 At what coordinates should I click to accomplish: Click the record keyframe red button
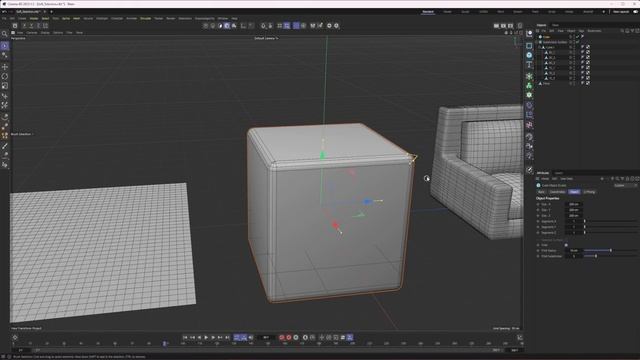coord(282,338)
